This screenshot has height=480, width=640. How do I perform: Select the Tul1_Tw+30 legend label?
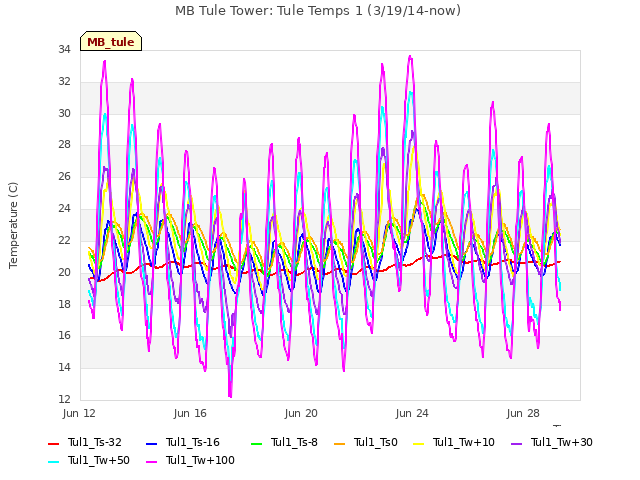pyautogui.click(x=562, y=442)
